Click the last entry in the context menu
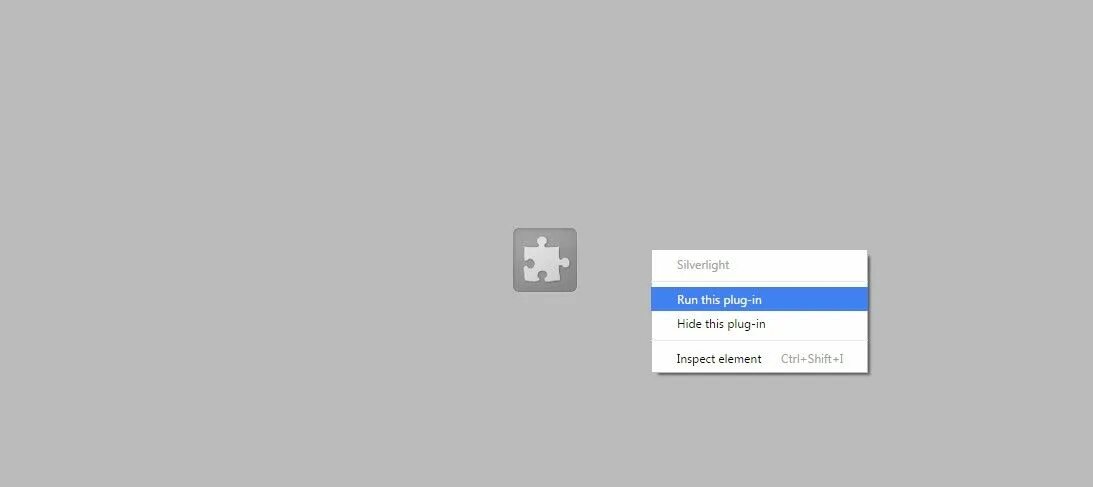The height and width of the screenshot is (487, 1093). [759, 359]
